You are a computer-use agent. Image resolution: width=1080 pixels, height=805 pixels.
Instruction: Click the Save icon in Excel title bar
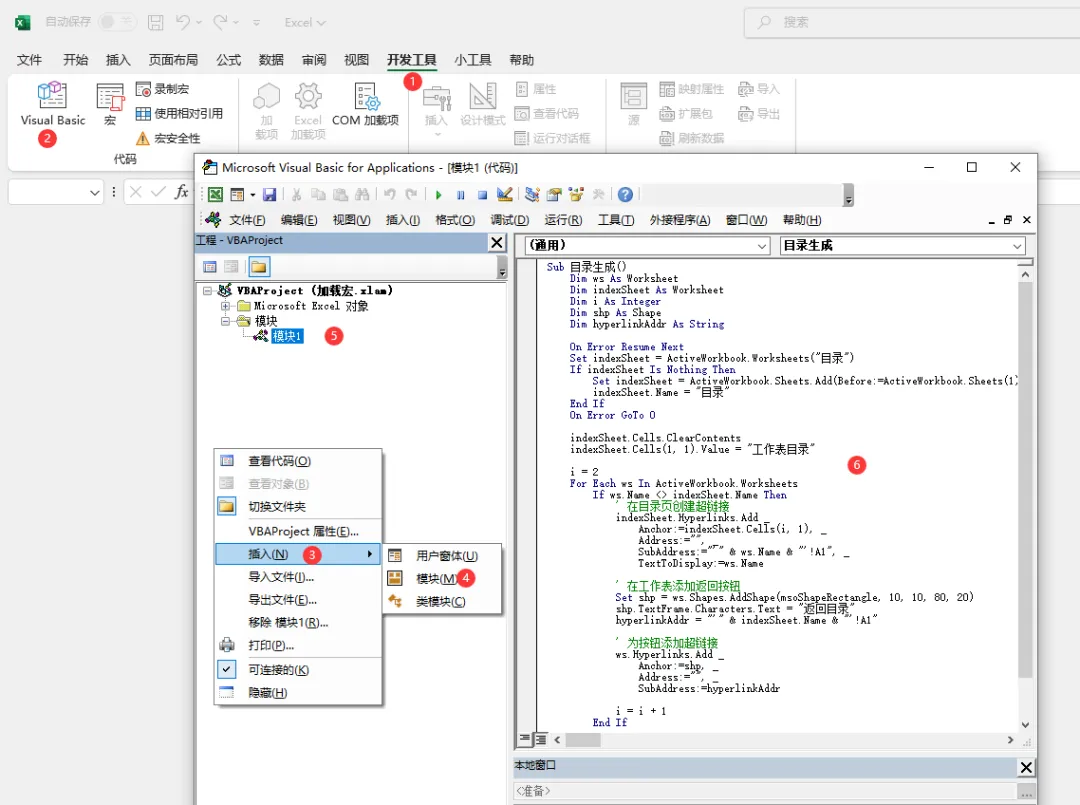click(x=156, y=22)
